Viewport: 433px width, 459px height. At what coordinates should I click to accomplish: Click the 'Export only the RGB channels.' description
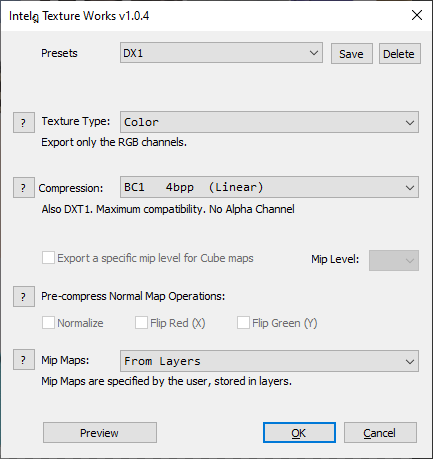coord(114,142)
